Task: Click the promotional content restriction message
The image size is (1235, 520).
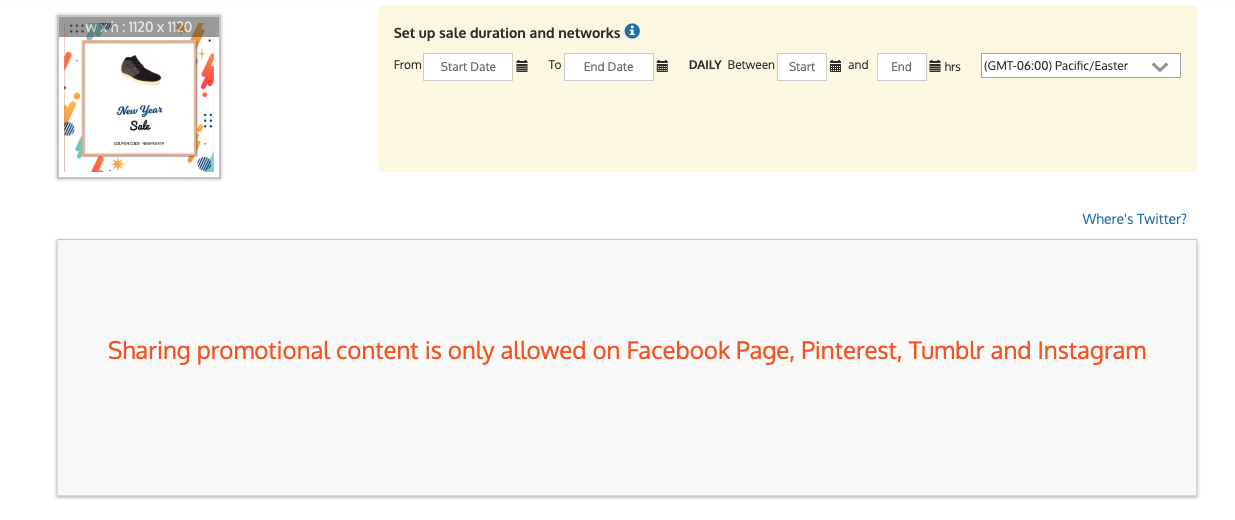Action: tap(627, 351)
